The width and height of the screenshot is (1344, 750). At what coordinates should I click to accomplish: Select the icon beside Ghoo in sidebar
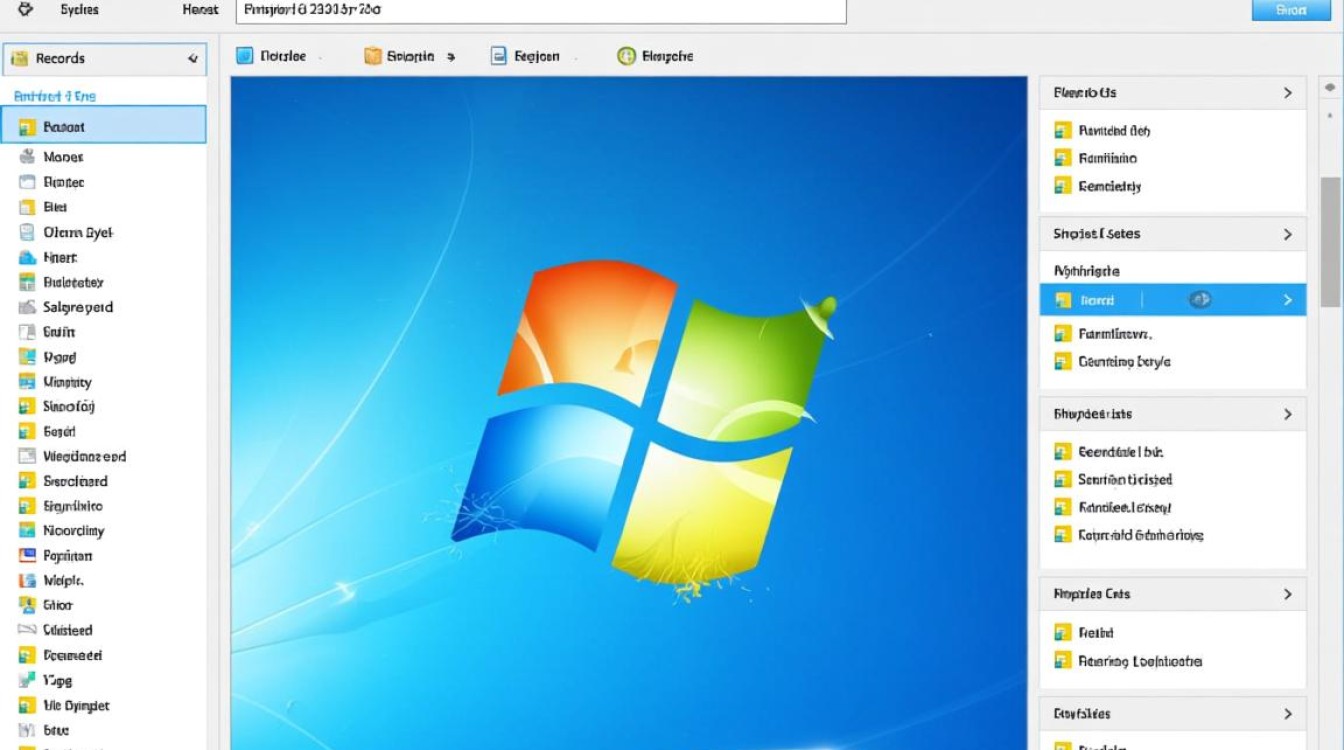coord(27,605)
